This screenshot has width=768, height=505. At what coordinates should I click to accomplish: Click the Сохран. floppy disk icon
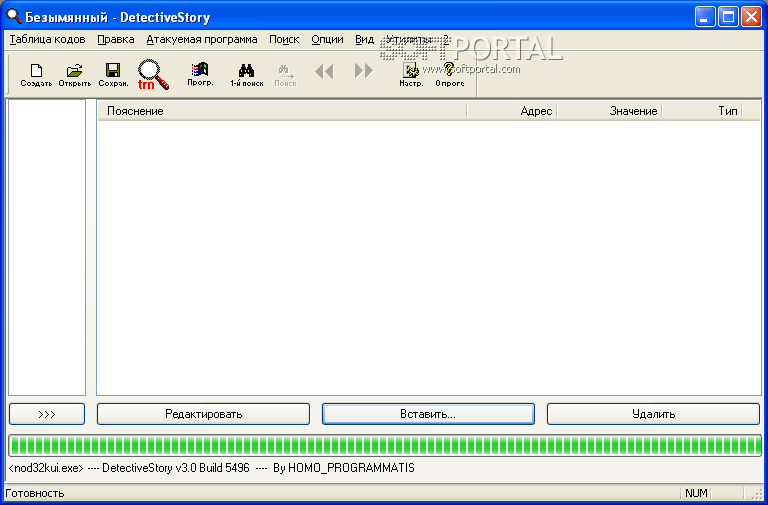point(113,75)
